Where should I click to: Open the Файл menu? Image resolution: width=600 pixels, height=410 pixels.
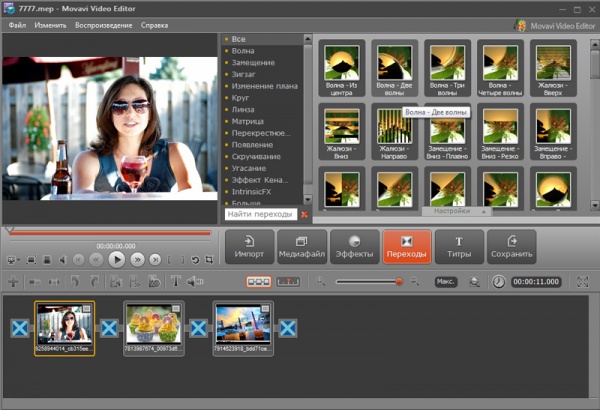point(18,24)
